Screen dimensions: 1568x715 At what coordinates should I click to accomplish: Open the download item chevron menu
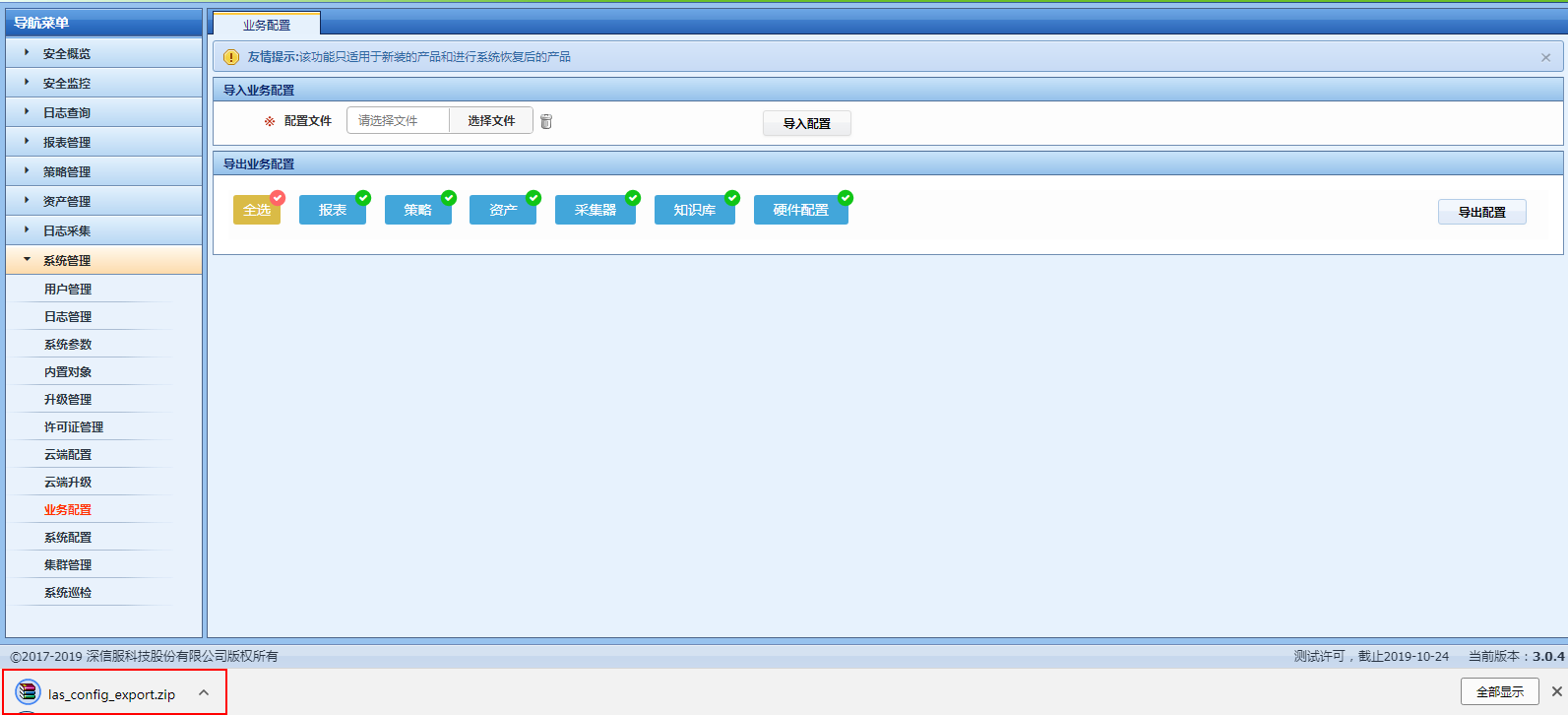click(204, 692)
